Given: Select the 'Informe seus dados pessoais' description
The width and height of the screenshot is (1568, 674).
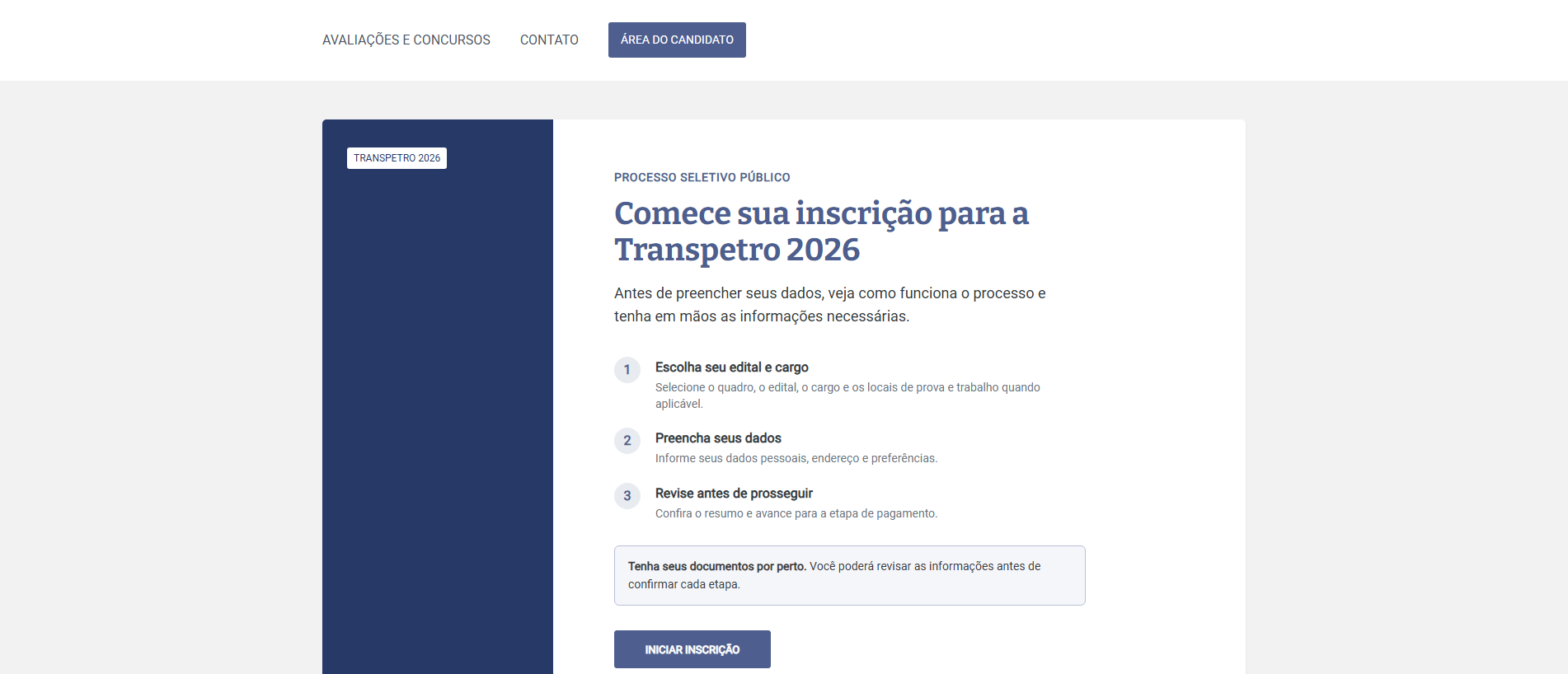Looking at the screenshot, I should click(x=796, y=458).
